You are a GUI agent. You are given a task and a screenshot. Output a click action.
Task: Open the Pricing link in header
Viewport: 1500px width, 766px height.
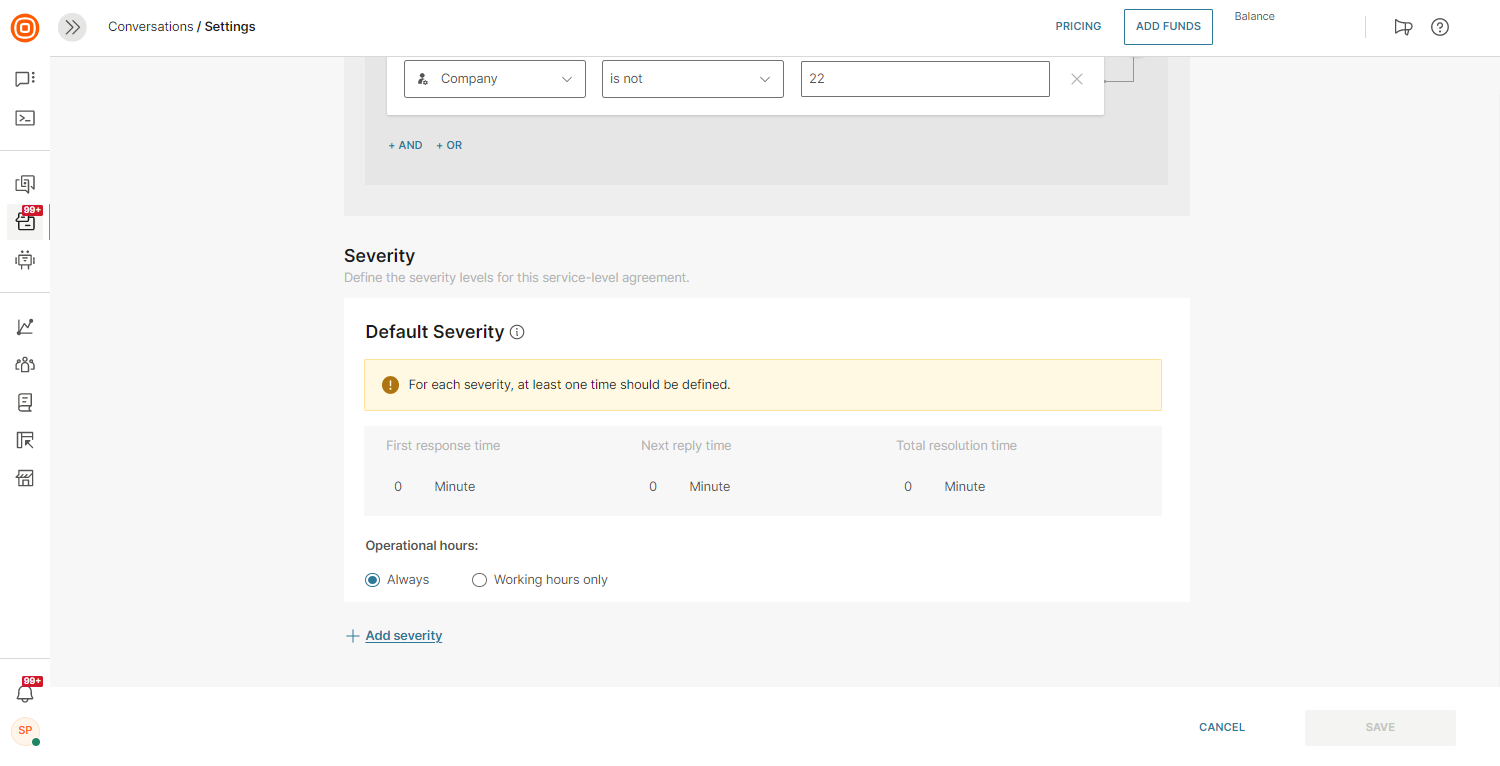tap(1078, 27)
